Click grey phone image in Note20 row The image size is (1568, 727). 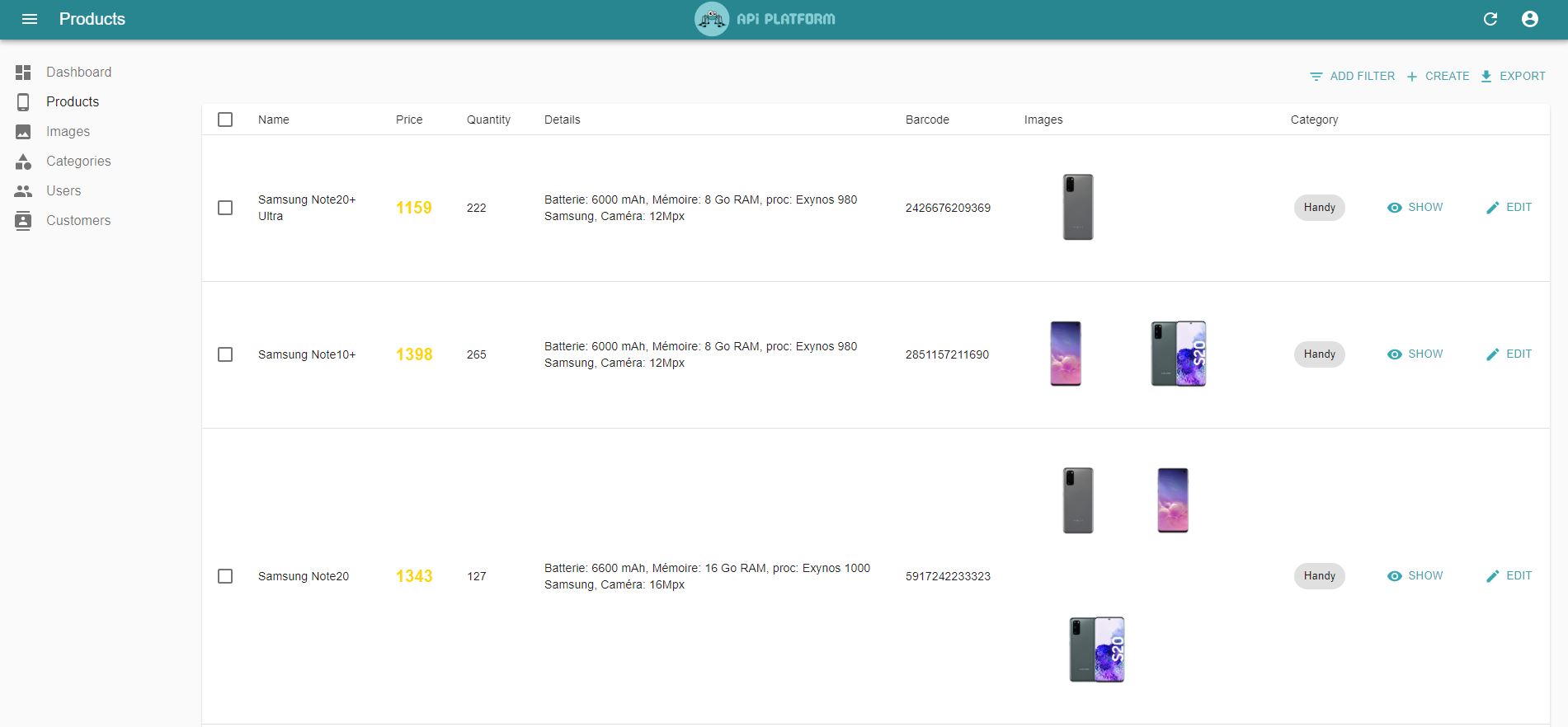click(1078, 500)
